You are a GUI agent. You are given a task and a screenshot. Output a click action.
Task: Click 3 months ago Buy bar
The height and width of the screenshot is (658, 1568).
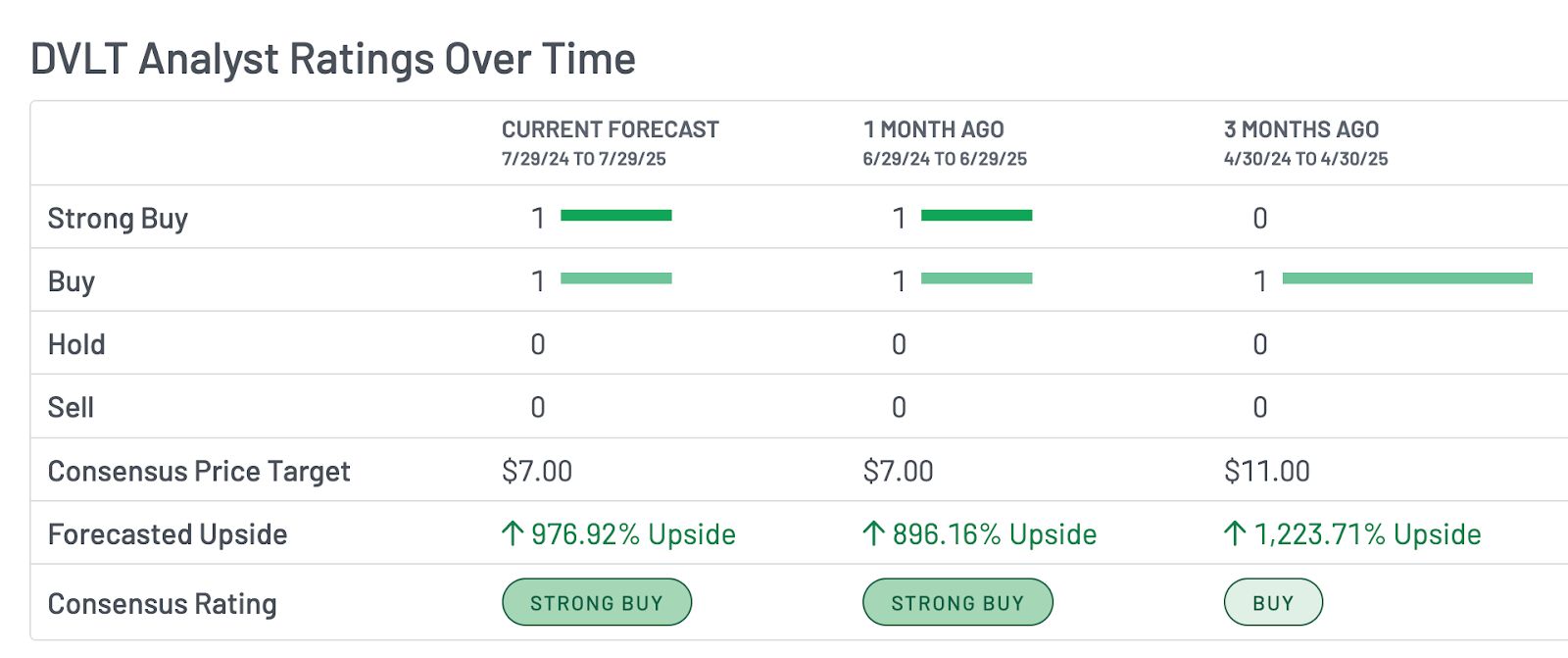point(1407,278)
